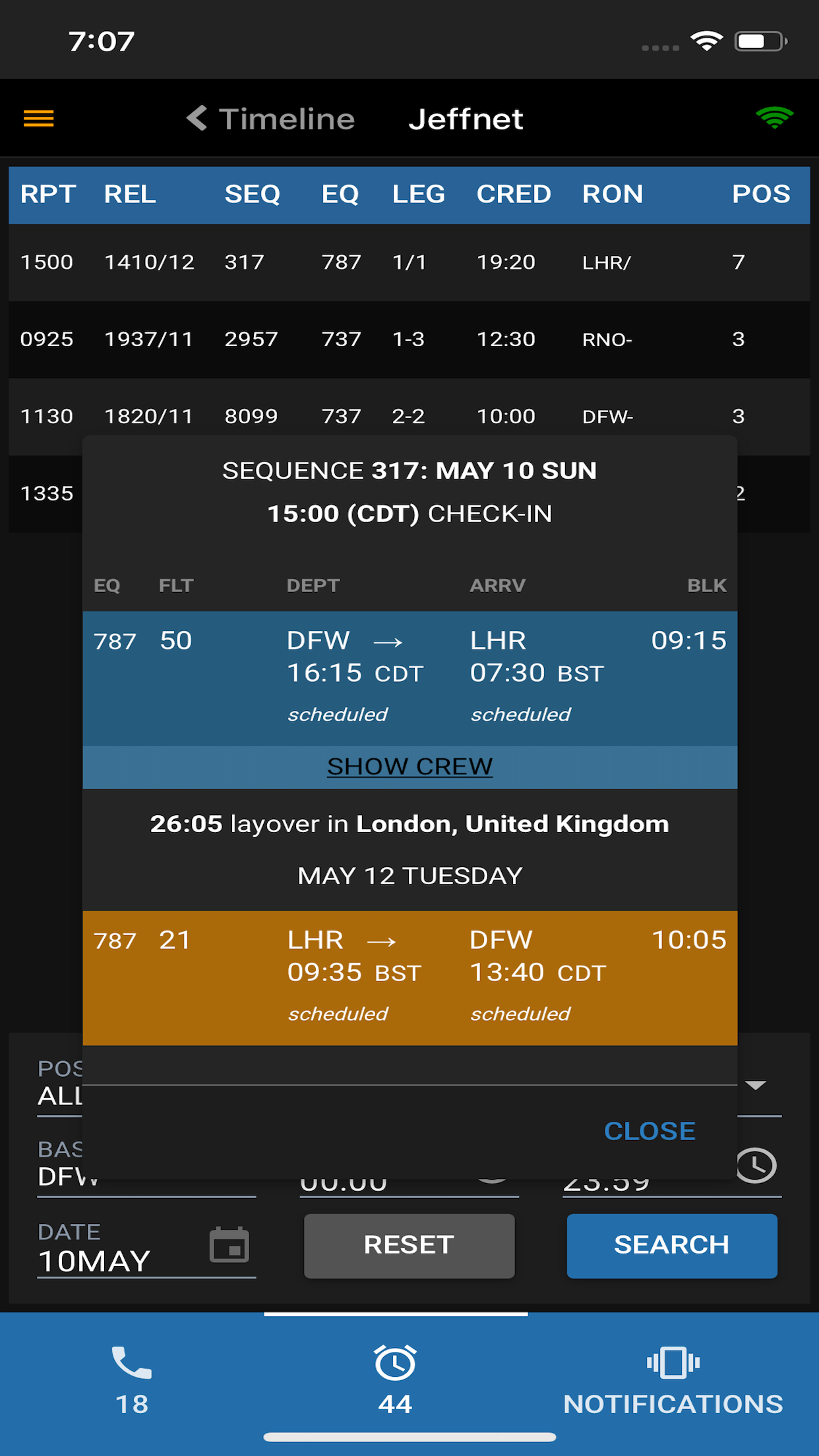
Task: Open sequence 2957 row
Action: [x=409, y=340]
